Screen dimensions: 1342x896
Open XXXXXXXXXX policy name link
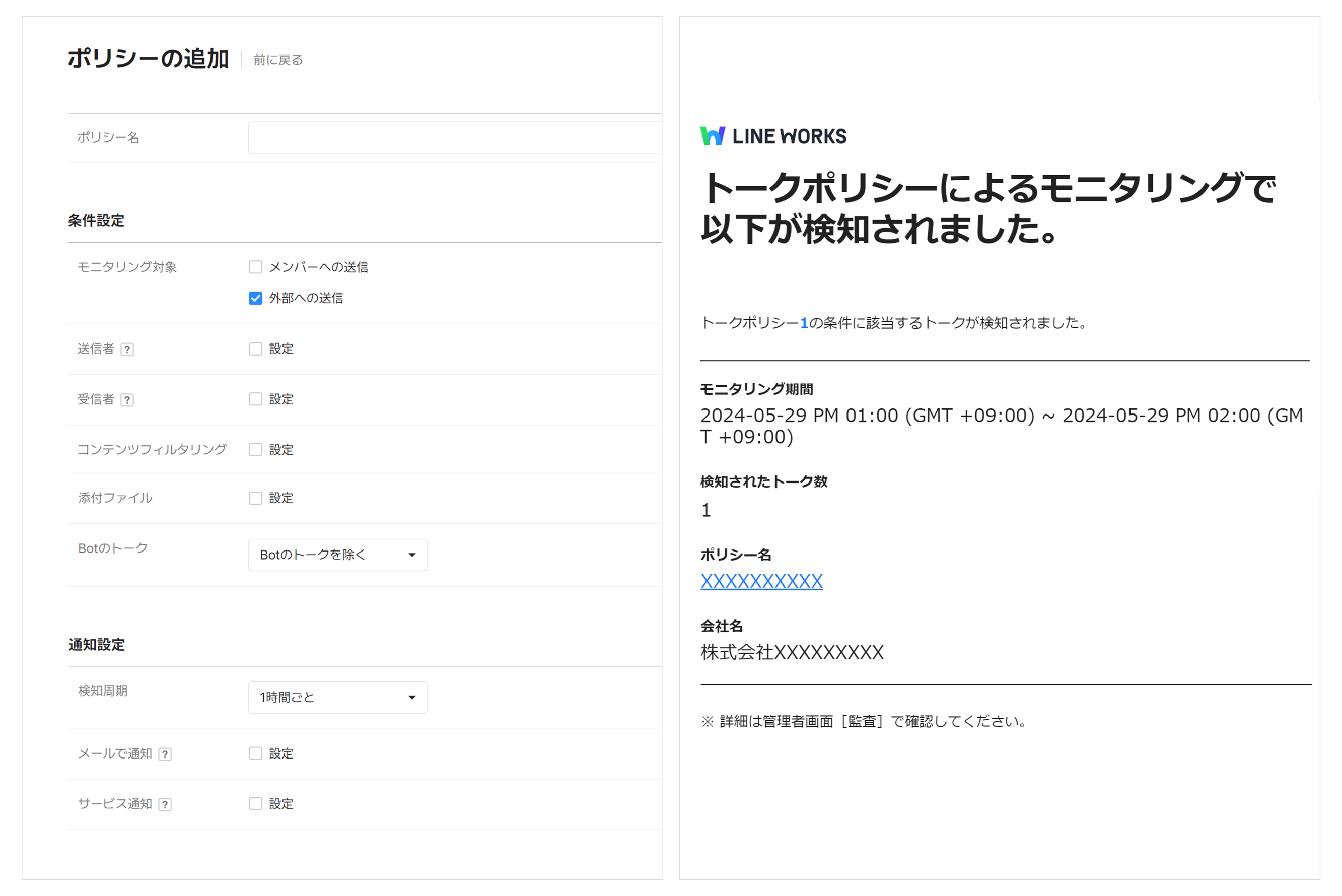coord(761,581)
